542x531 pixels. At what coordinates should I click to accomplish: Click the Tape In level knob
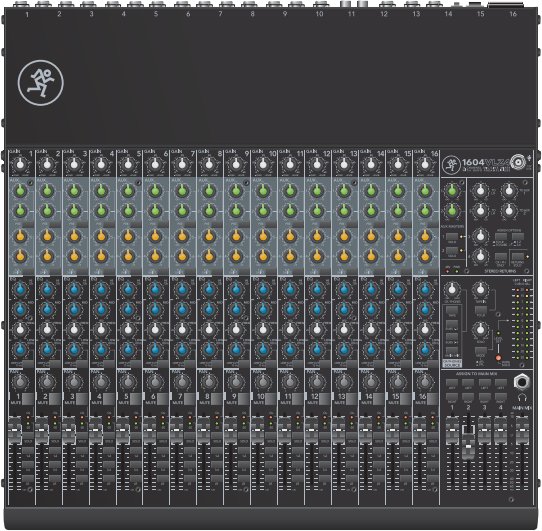tap(480, 289)
